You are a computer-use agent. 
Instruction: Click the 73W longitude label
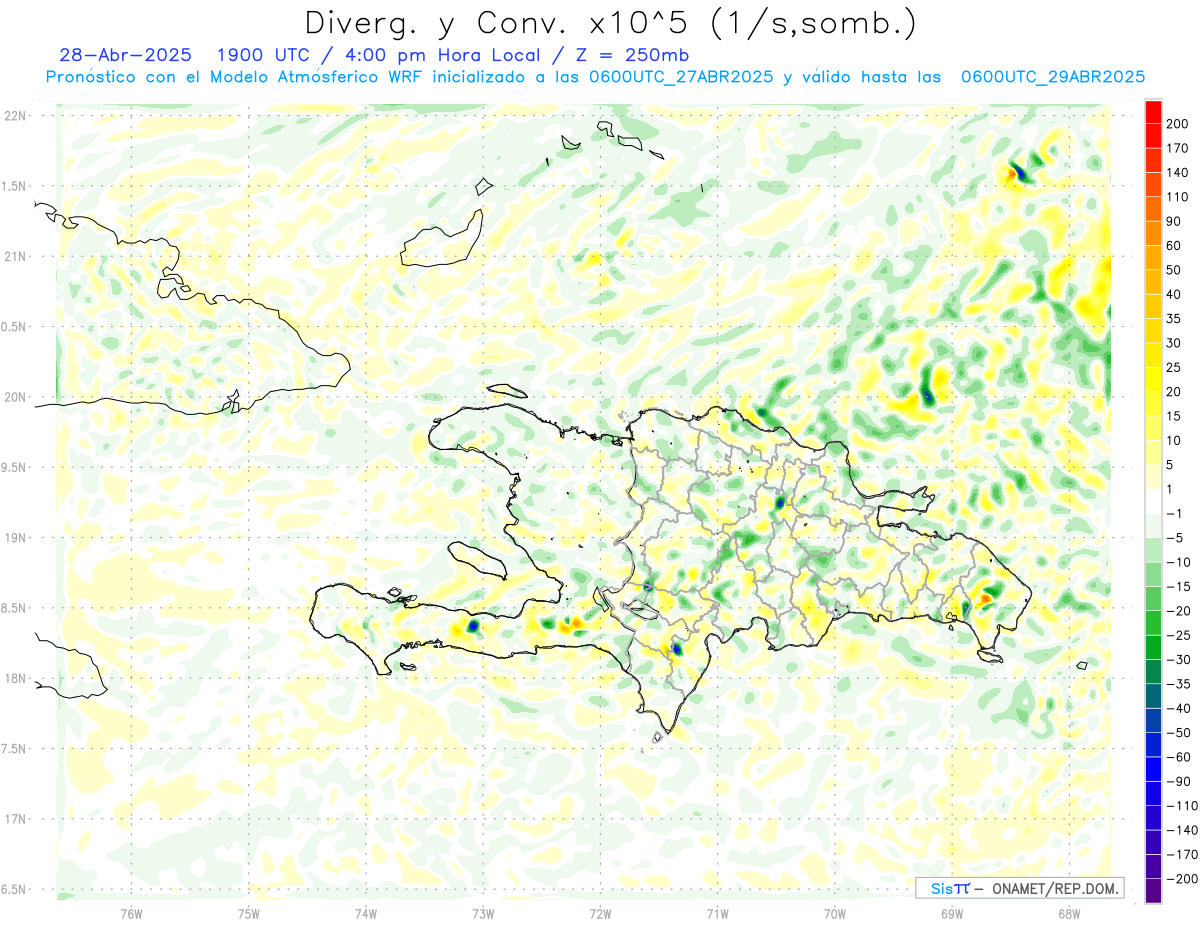(x=483, y=913)
